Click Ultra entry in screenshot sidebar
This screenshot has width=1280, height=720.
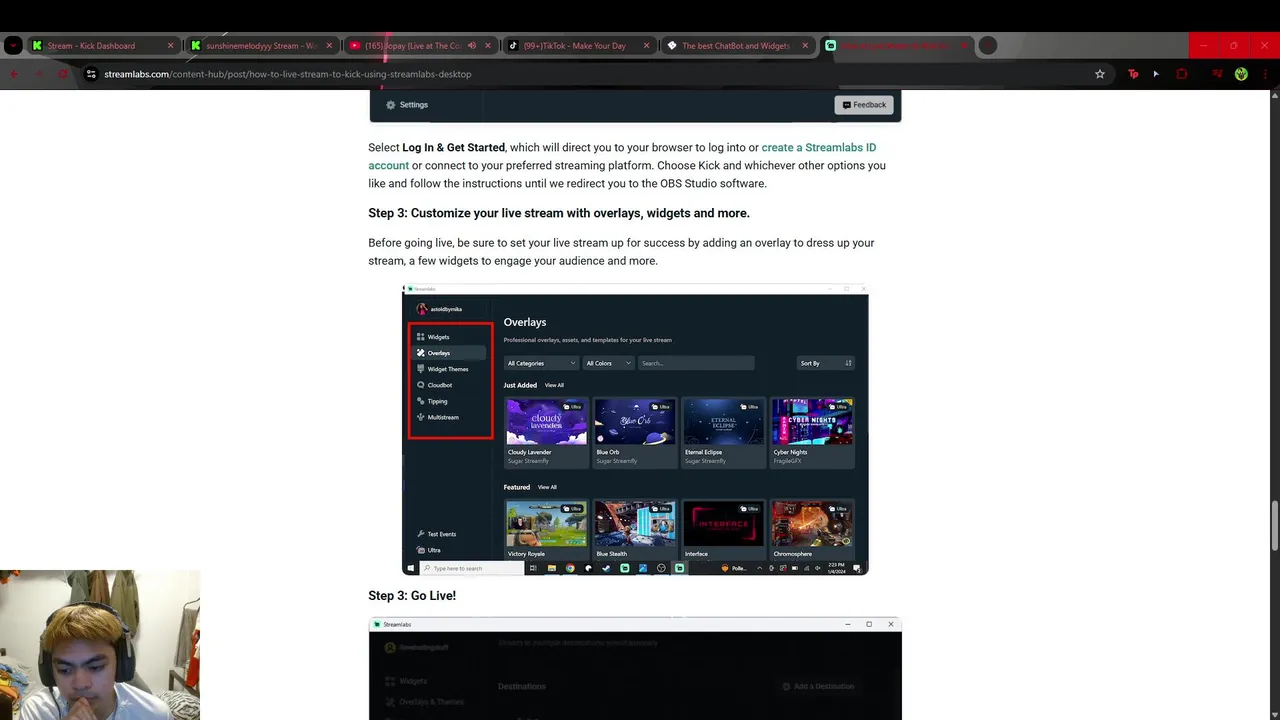pos(428,550)
